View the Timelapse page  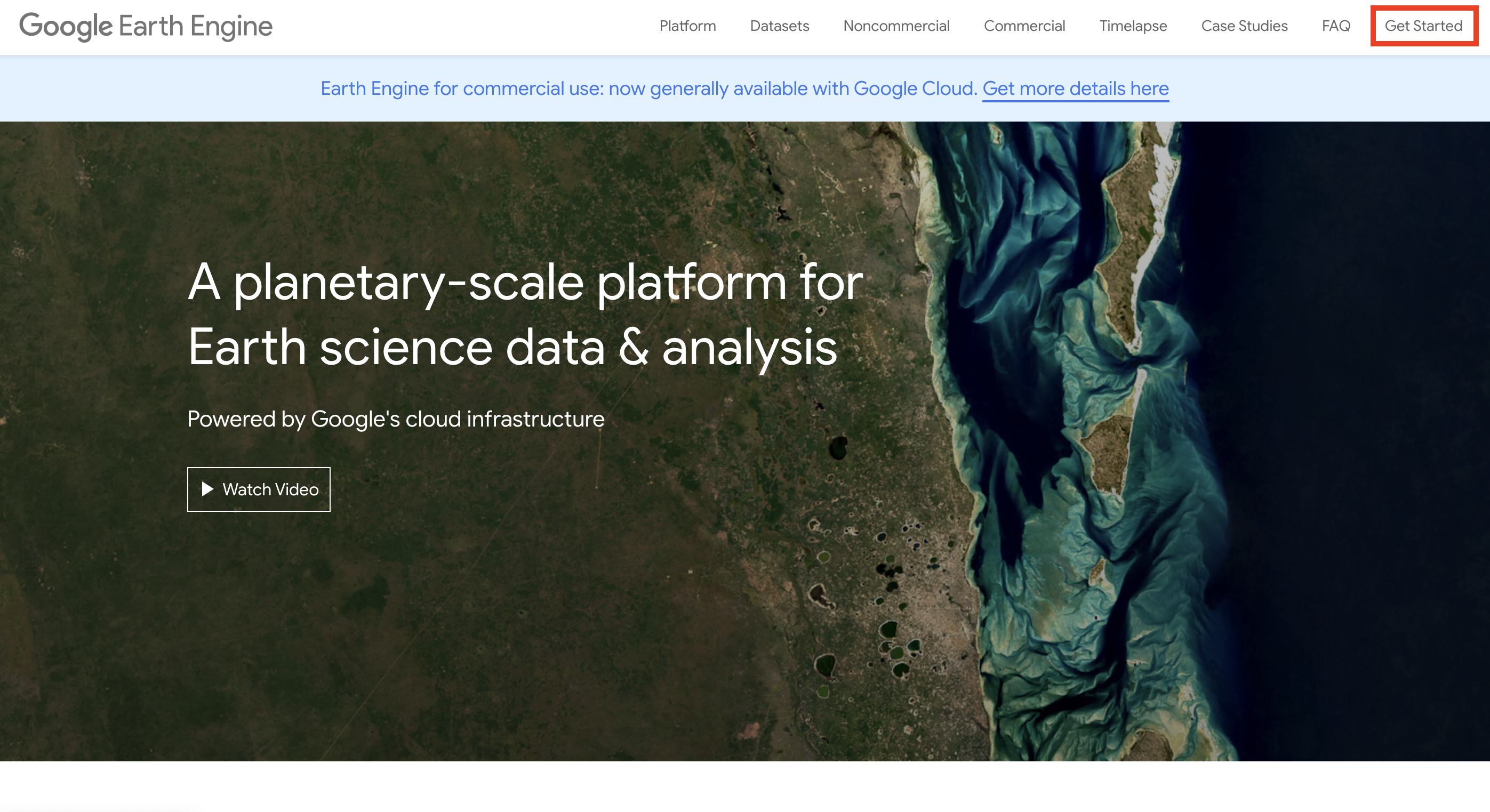(1133, 26)
